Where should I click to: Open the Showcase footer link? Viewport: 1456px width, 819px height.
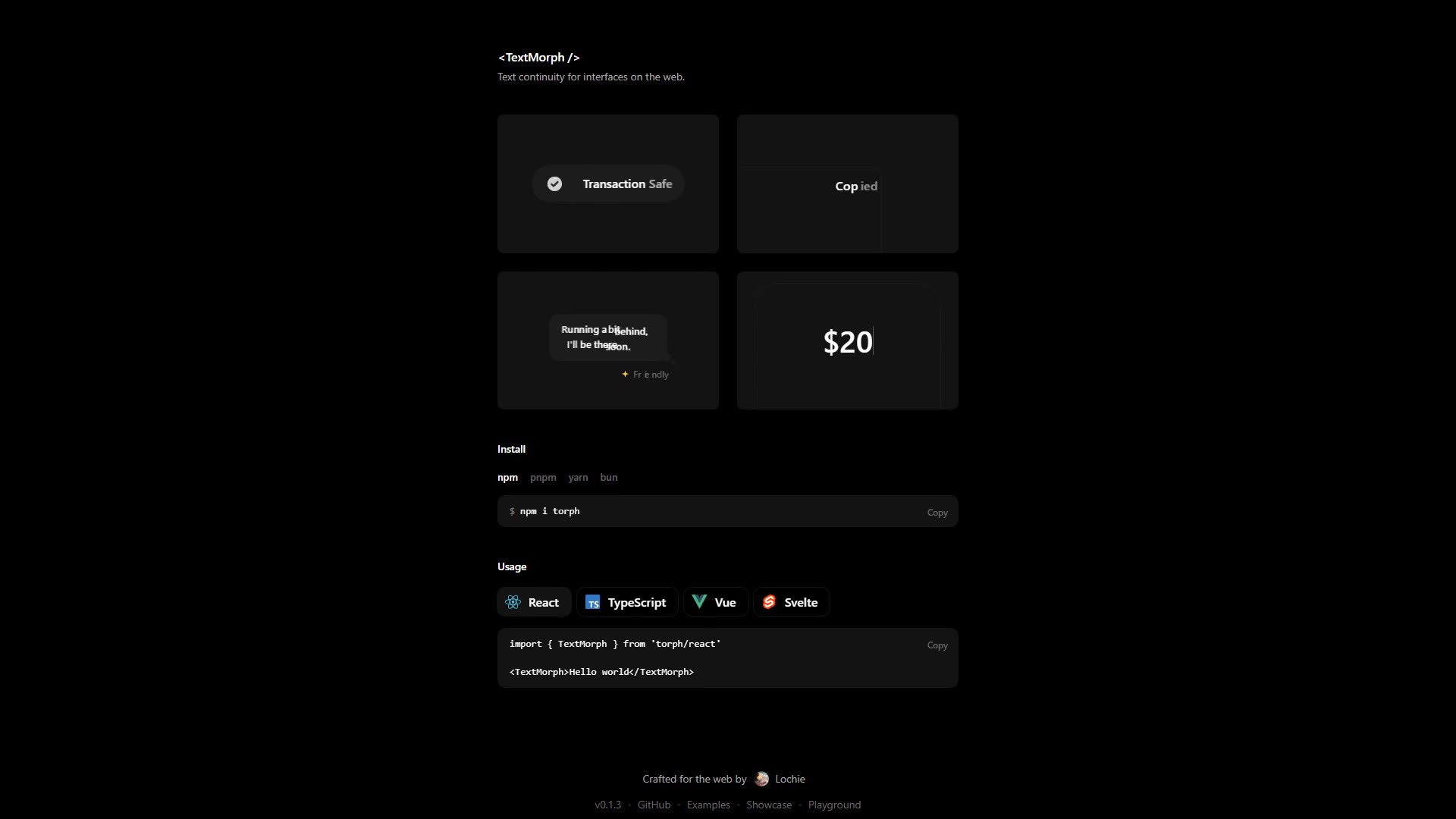click(769, 805)
